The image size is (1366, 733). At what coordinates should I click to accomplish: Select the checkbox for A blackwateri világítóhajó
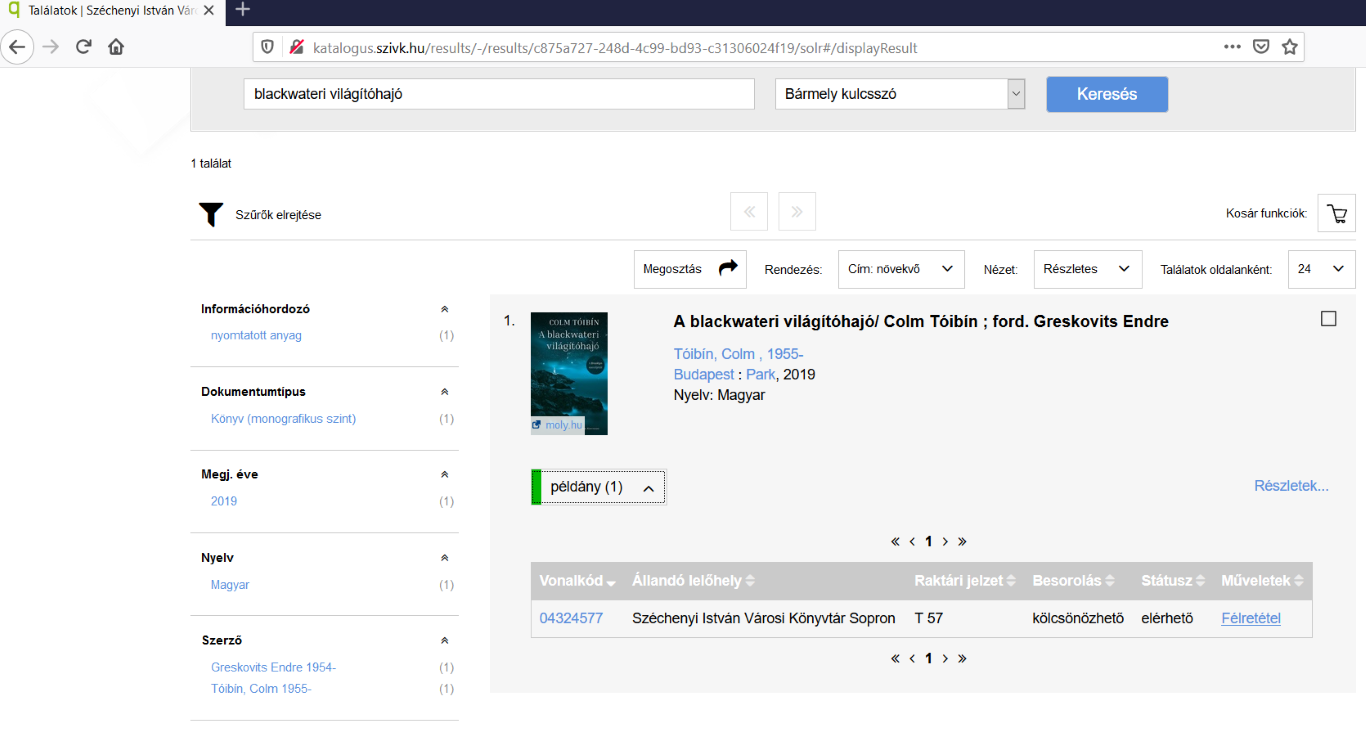(1329, 319)
